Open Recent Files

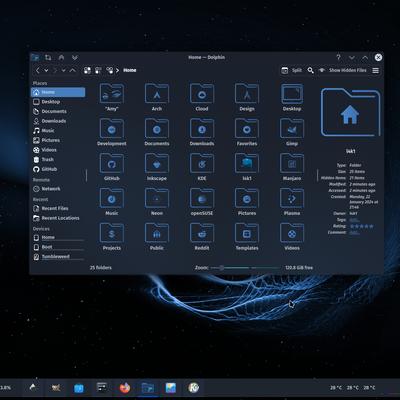pos(58,208)
